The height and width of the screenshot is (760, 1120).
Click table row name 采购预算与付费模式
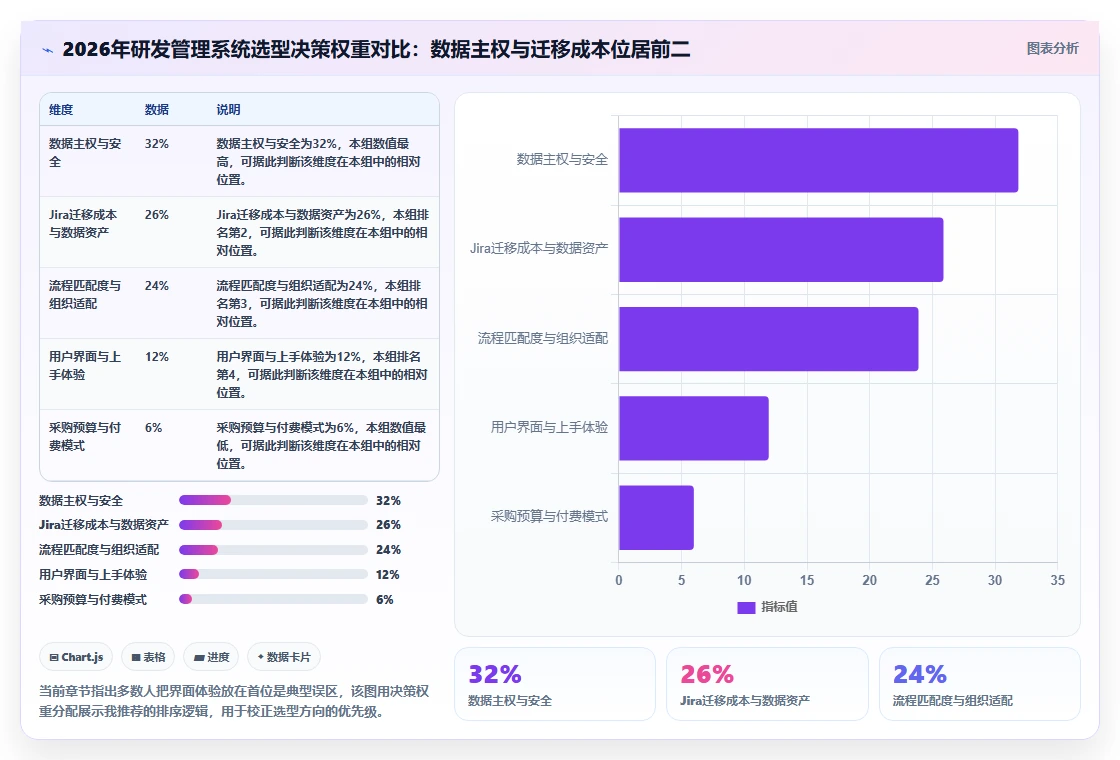(x=85, y=436)
